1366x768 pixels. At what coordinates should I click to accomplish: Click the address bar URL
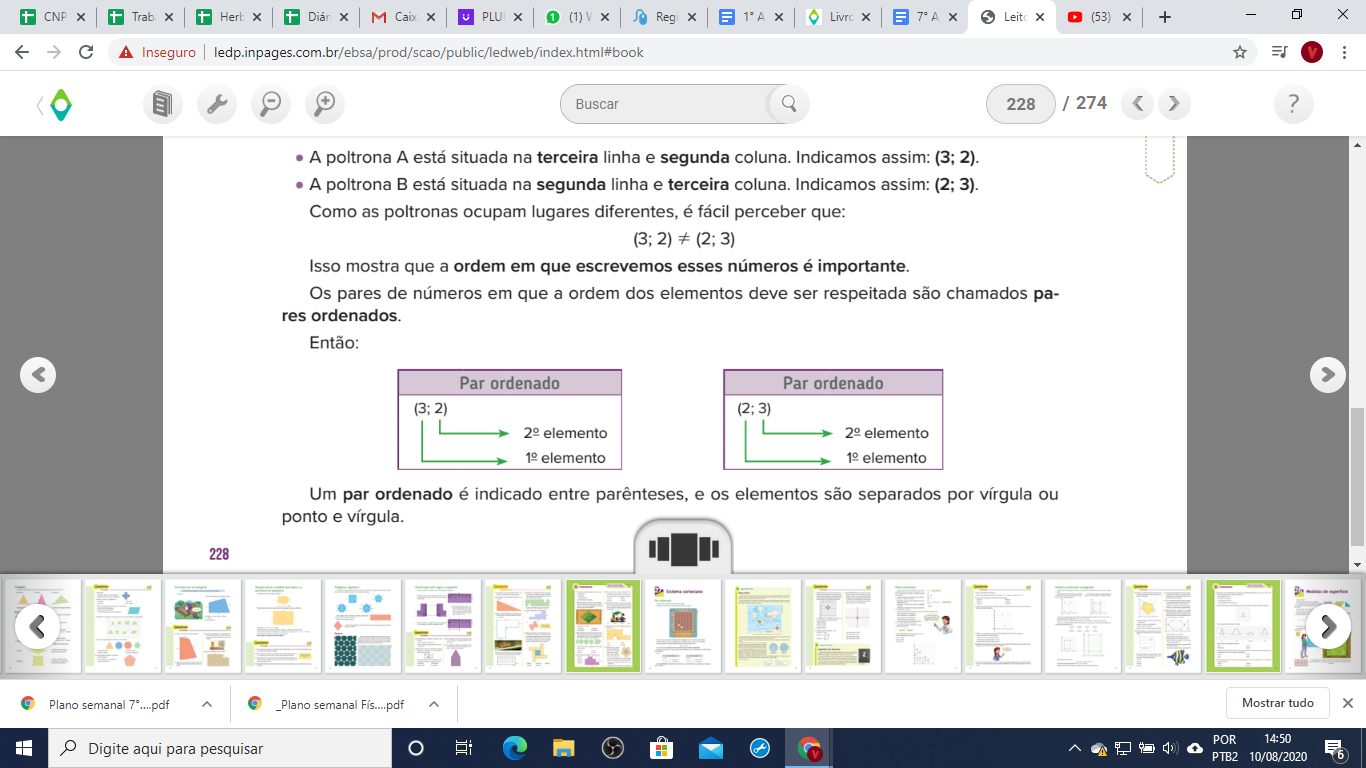pos(428,52)
